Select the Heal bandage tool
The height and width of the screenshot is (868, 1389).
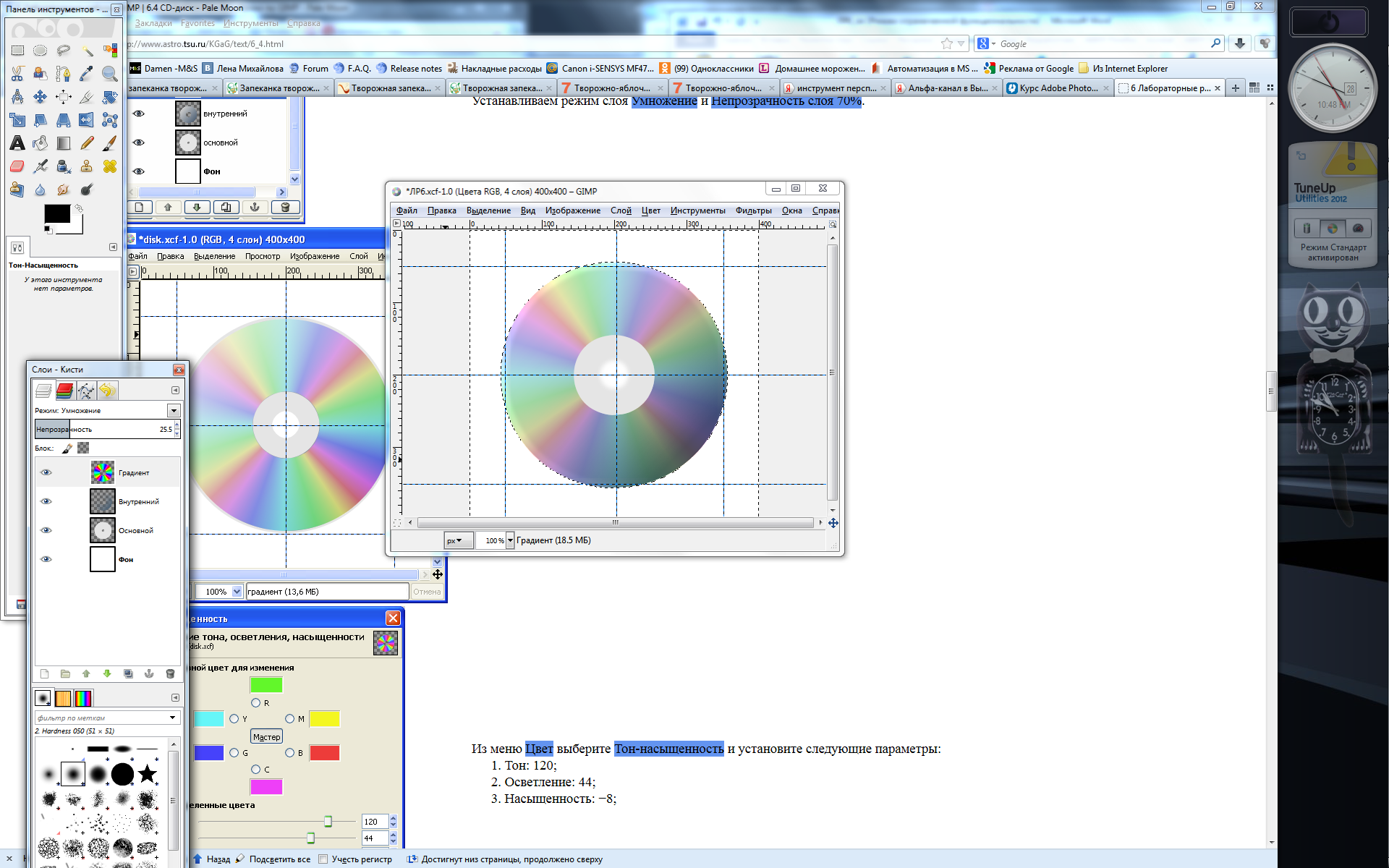tap(110, 166)
